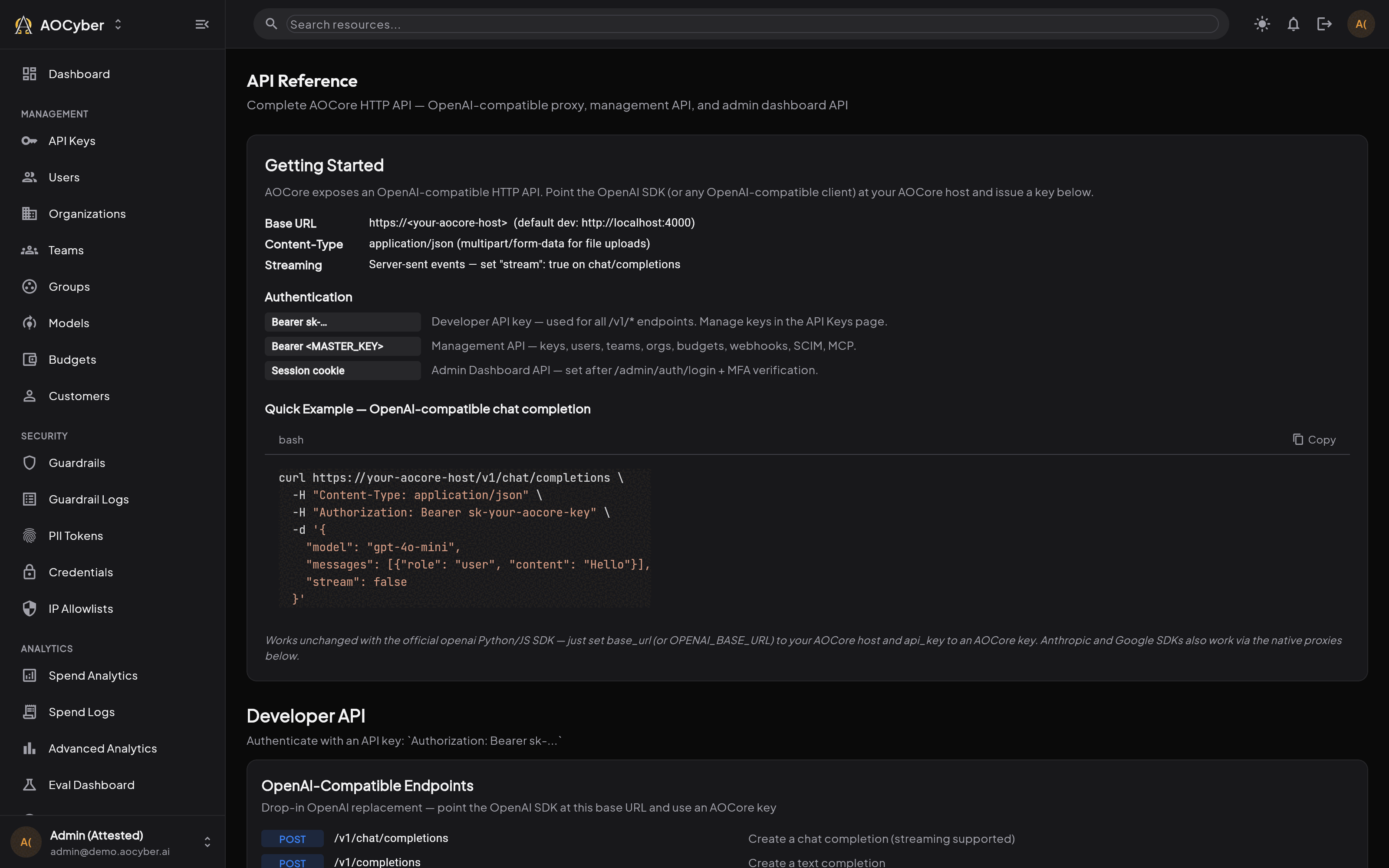Open the Groups menu label
The width and height of the screenshot is (1389, 868).
(69, 286)
